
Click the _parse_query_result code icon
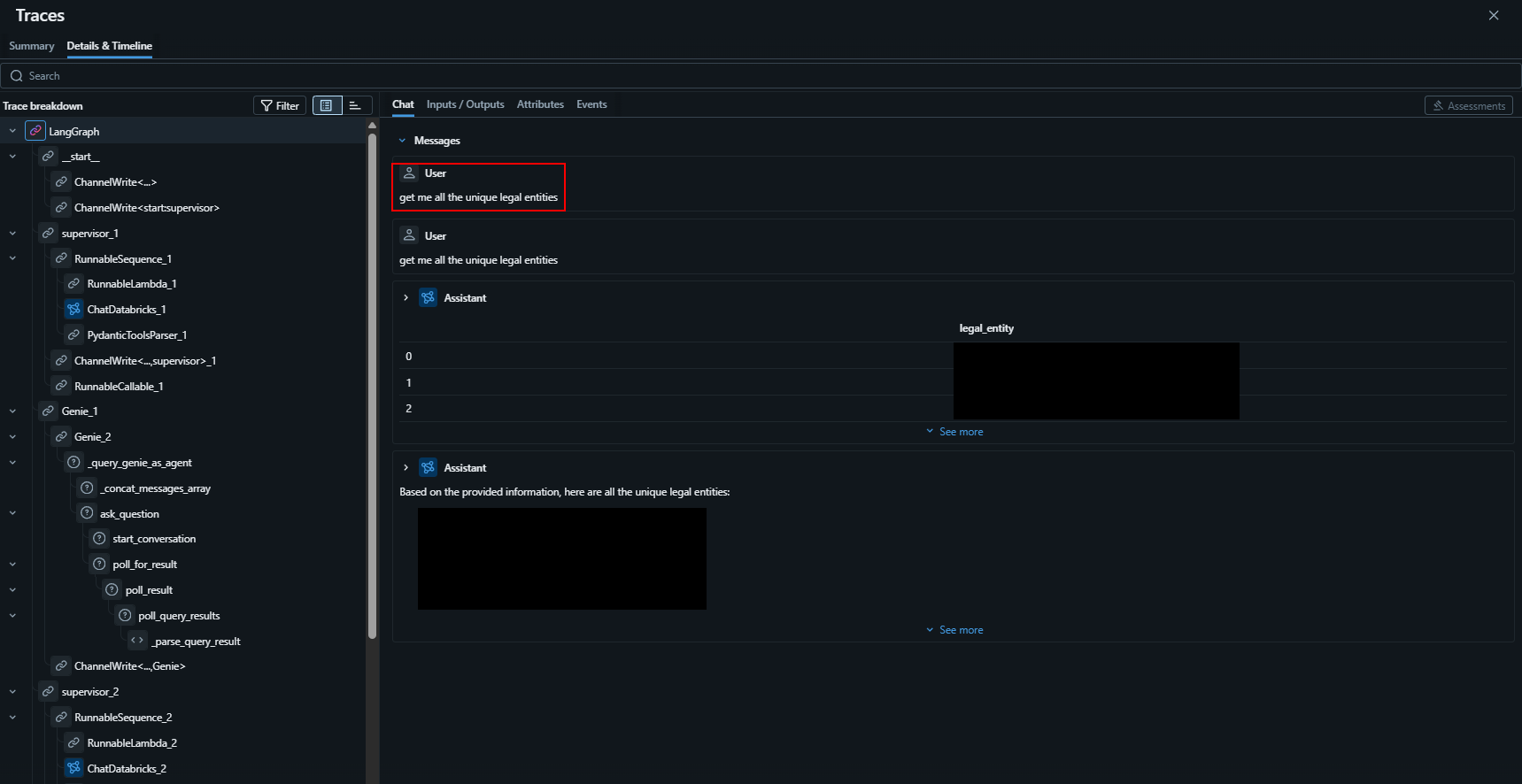[137, 640]
